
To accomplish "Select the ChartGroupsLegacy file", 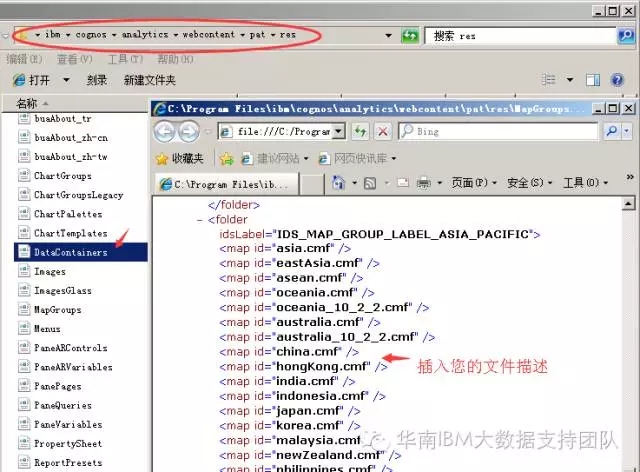I will click(78, 195).
